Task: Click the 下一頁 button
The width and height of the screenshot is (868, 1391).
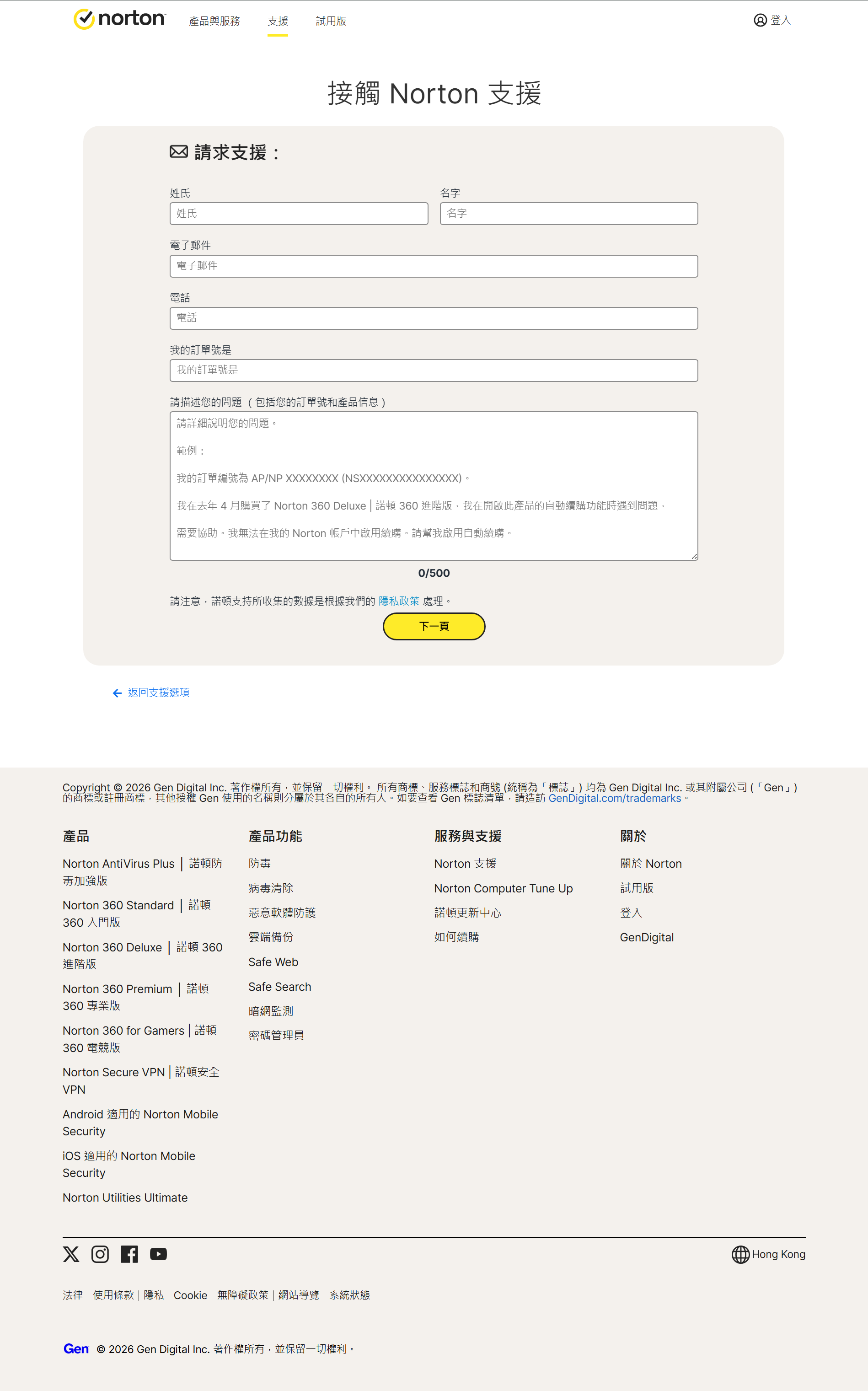Action: [434, 626]
